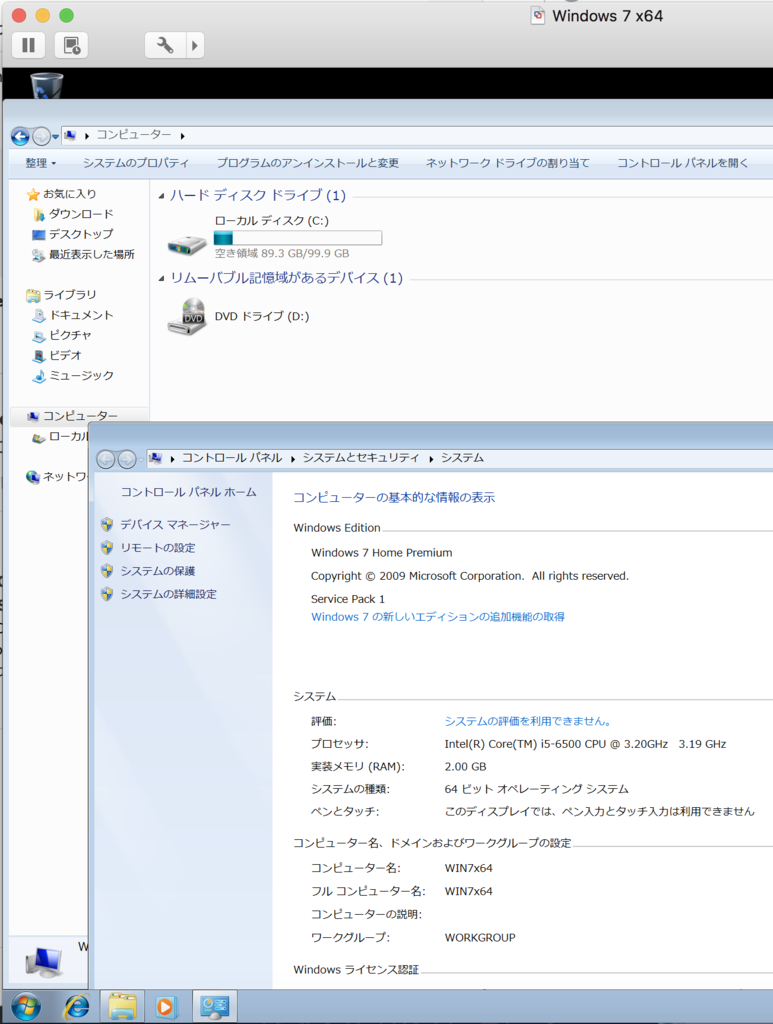Open the Recycle Bin on desktop

46,86
